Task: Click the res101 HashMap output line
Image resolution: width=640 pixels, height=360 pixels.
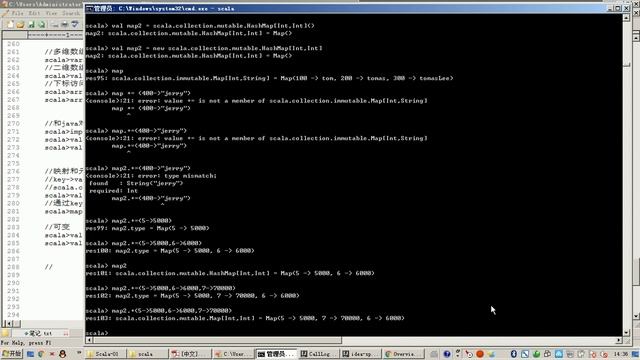Action: coord(230,273)
